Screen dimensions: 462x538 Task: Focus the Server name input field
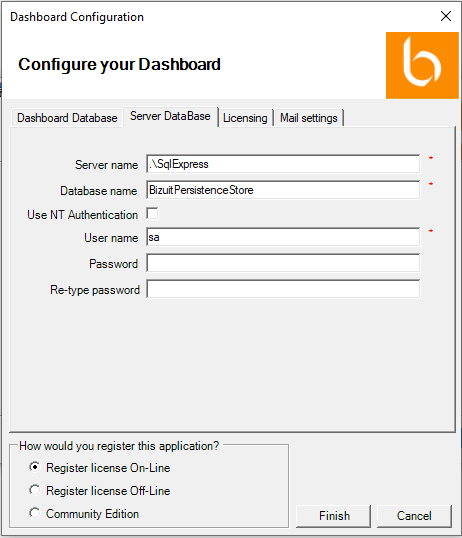point(283,164)
